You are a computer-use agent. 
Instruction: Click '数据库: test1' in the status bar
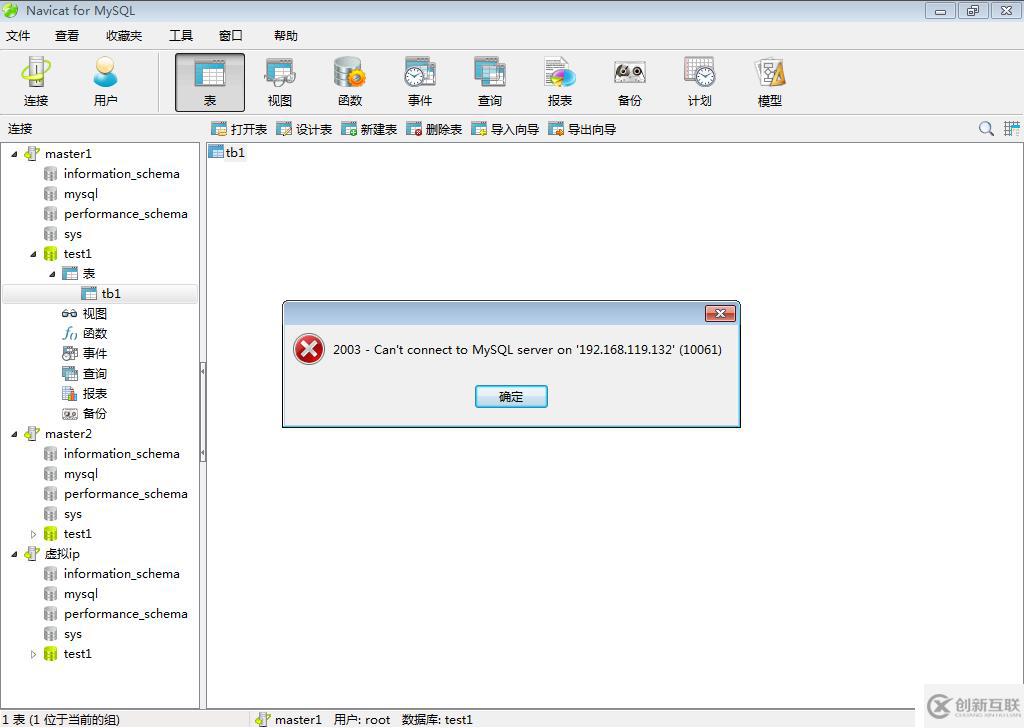point(437,720)
